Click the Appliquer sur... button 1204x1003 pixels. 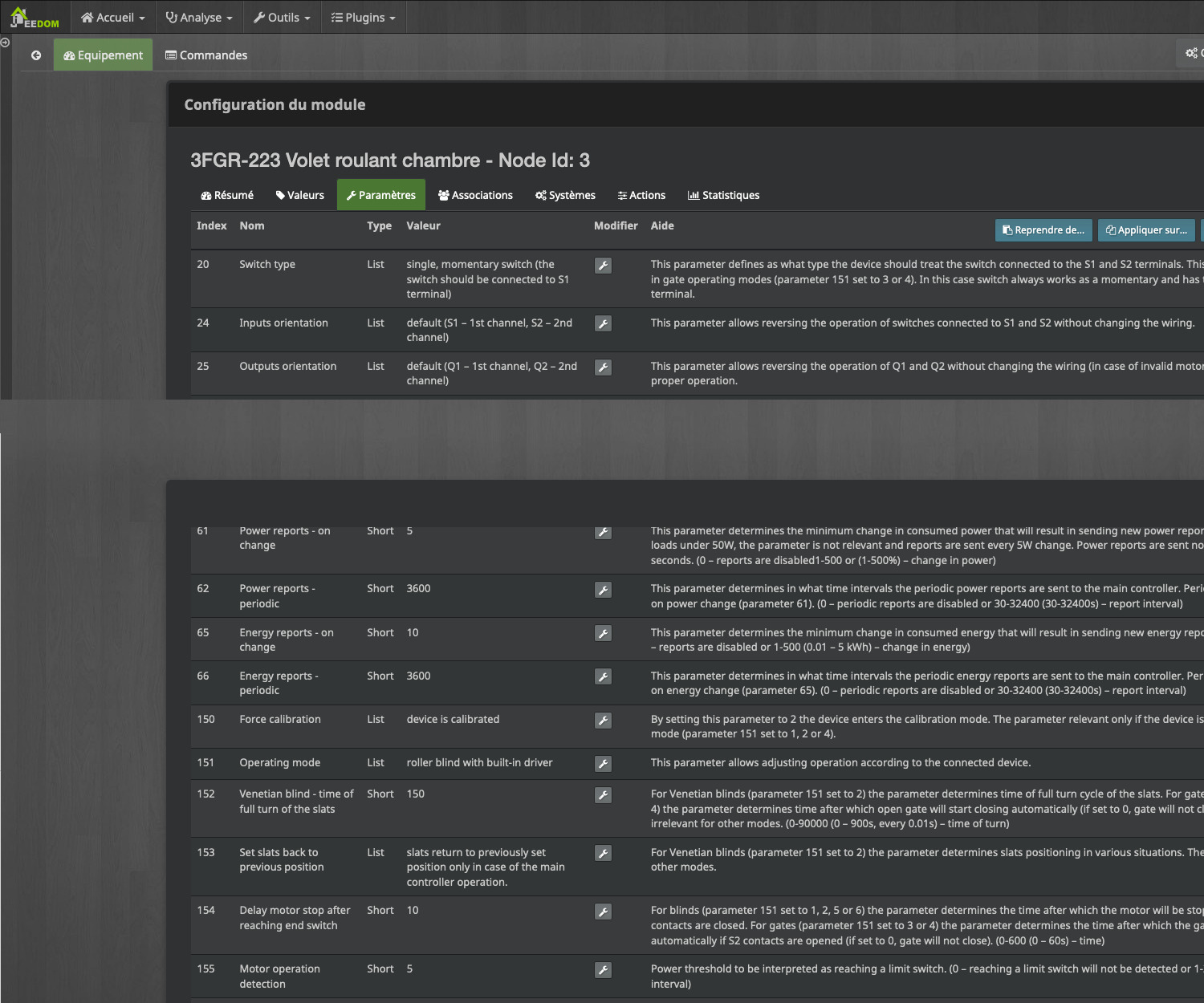tap(1146, 230)
